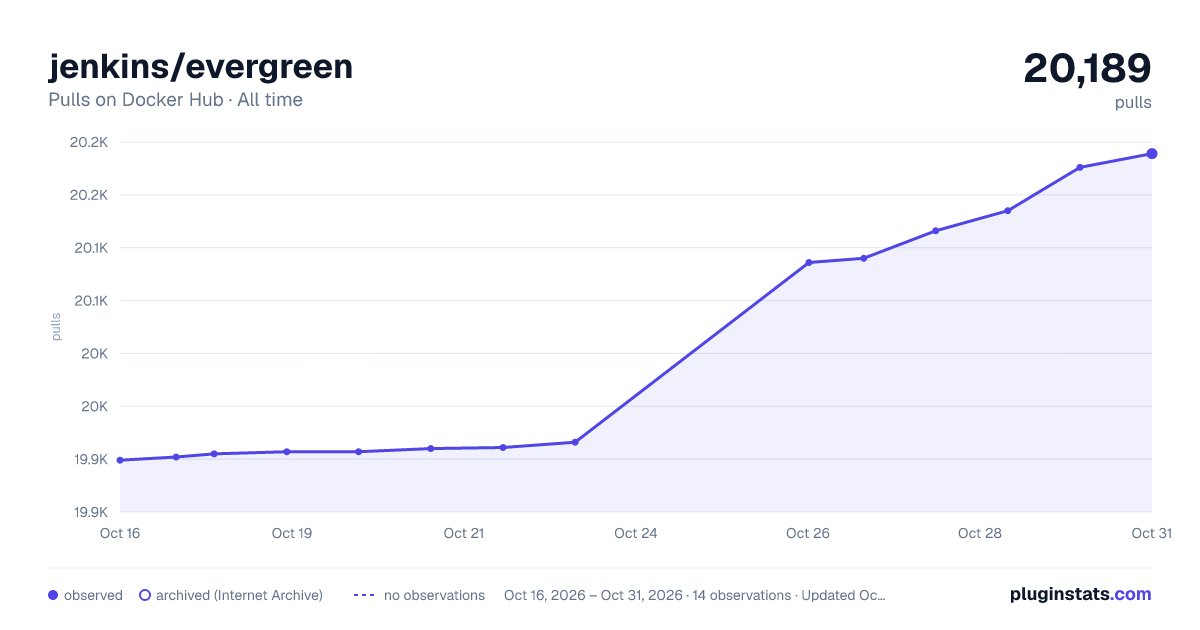This screenshot has height=630, width=1200.
Task: Click the 'archived (Internet Archive)' legend label
Action: coord(239,595)
